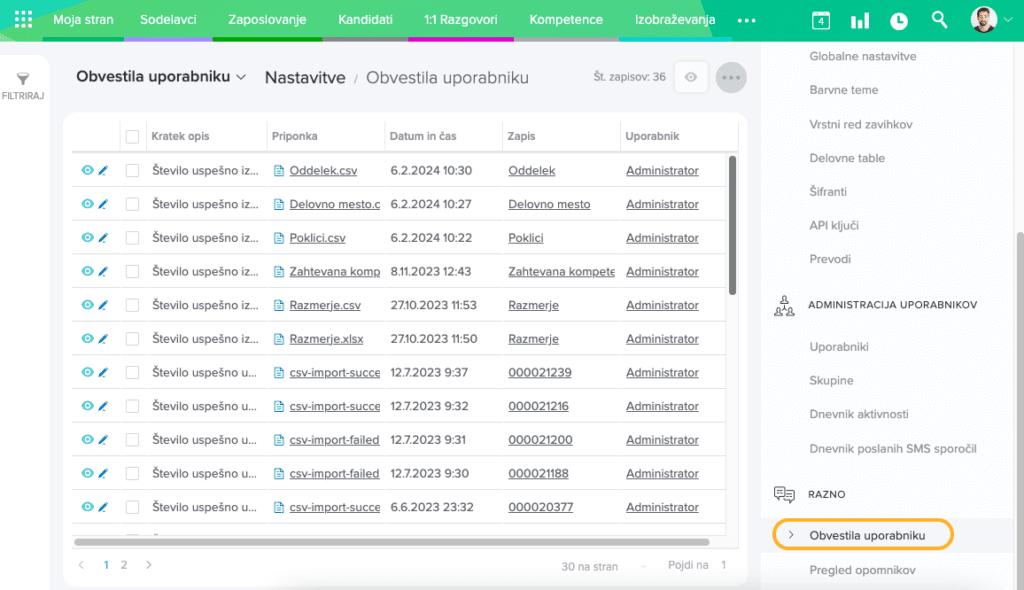The width and height of the screenshot is (1024, 590).
Task: Click the search magnifier icon
Action: click(939, 20)
